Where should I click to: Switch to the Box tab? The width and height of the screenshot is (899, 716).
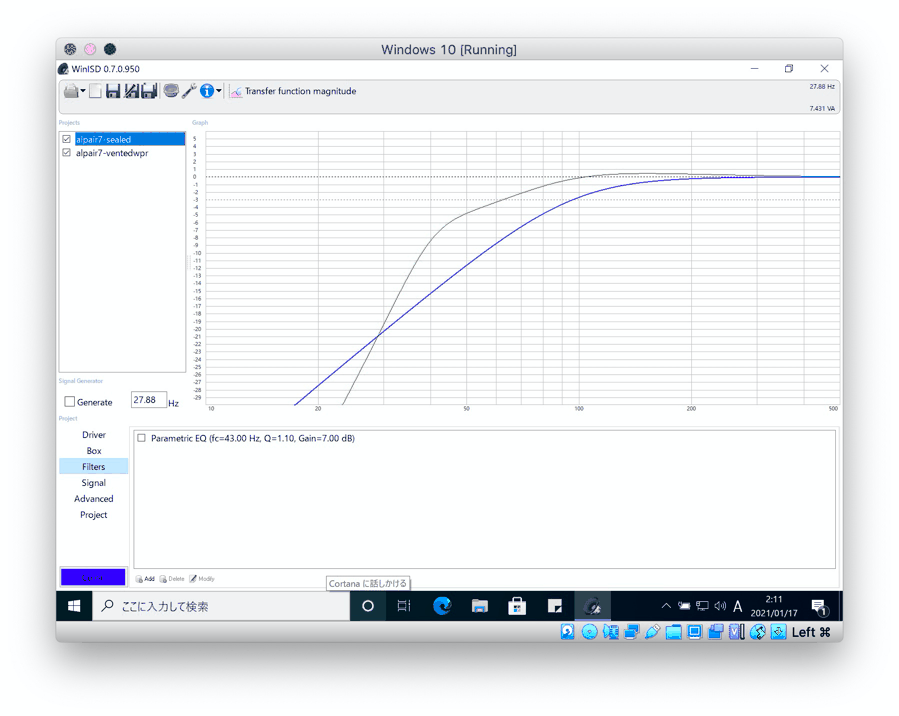pyautogui.click(x=93, y=451)
